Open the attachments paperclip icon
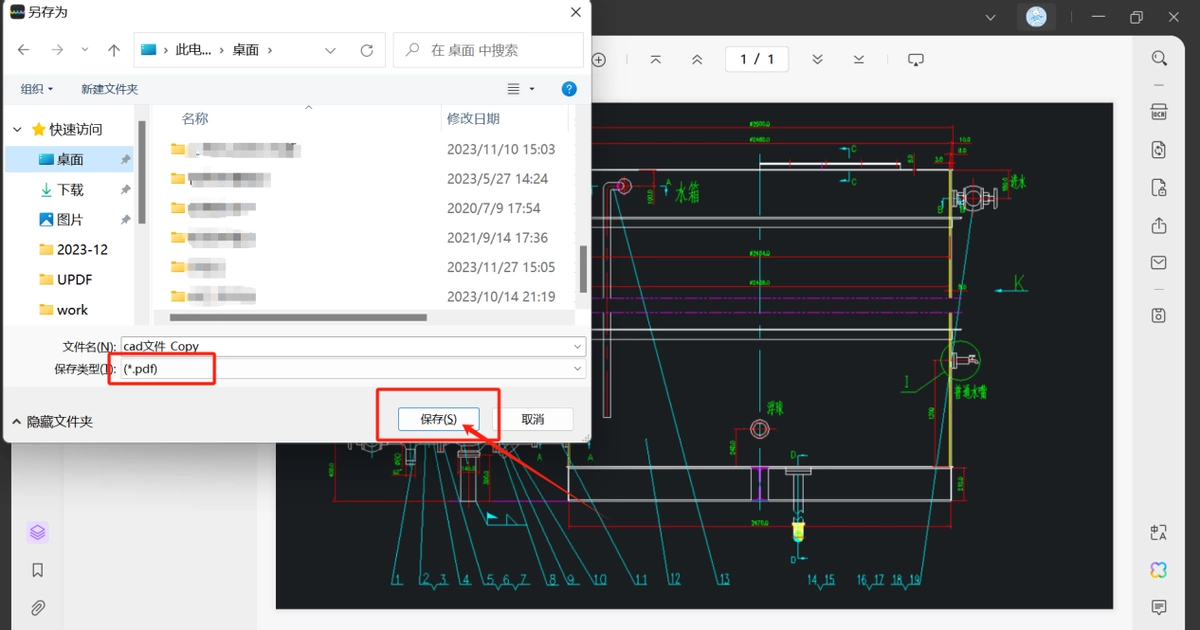 pyautogui.click(x=37, y=607)
